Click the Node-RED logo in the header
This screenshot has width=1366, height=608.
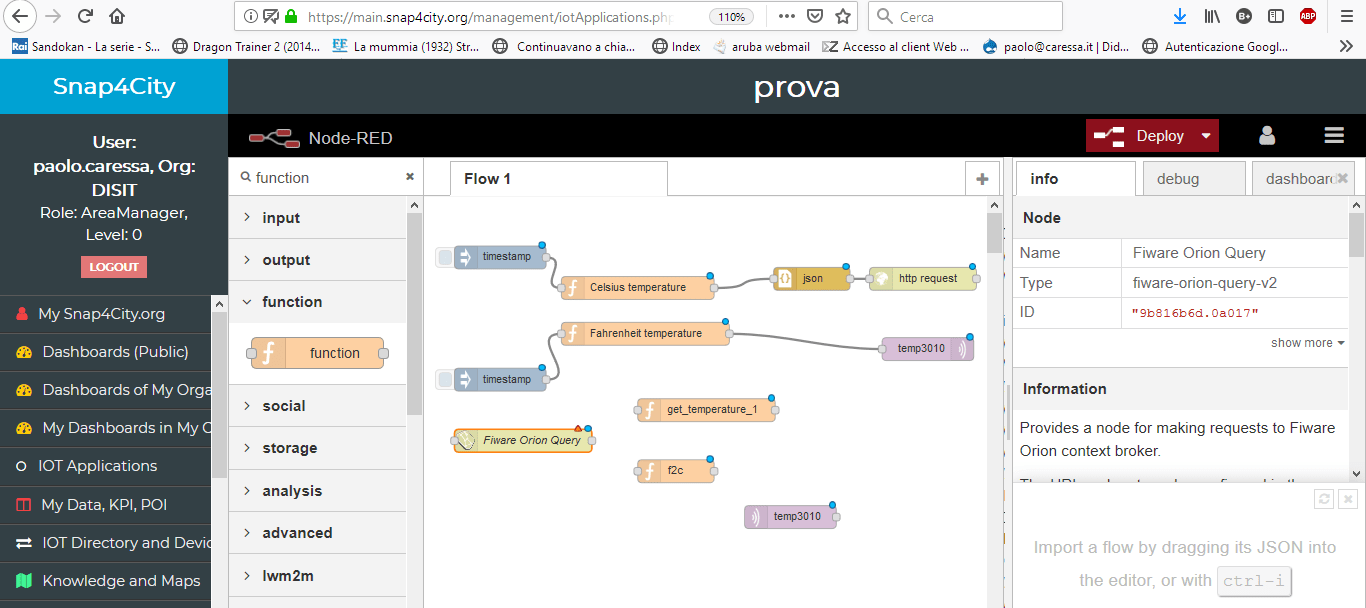[275, 138]
